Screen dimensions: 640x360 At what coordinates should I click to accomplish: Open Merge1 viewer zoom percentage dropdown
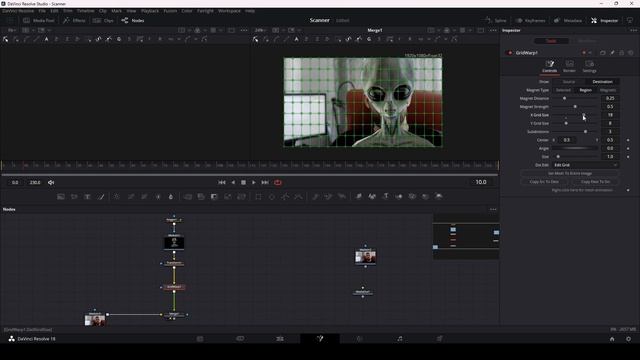tap(260, 30)
